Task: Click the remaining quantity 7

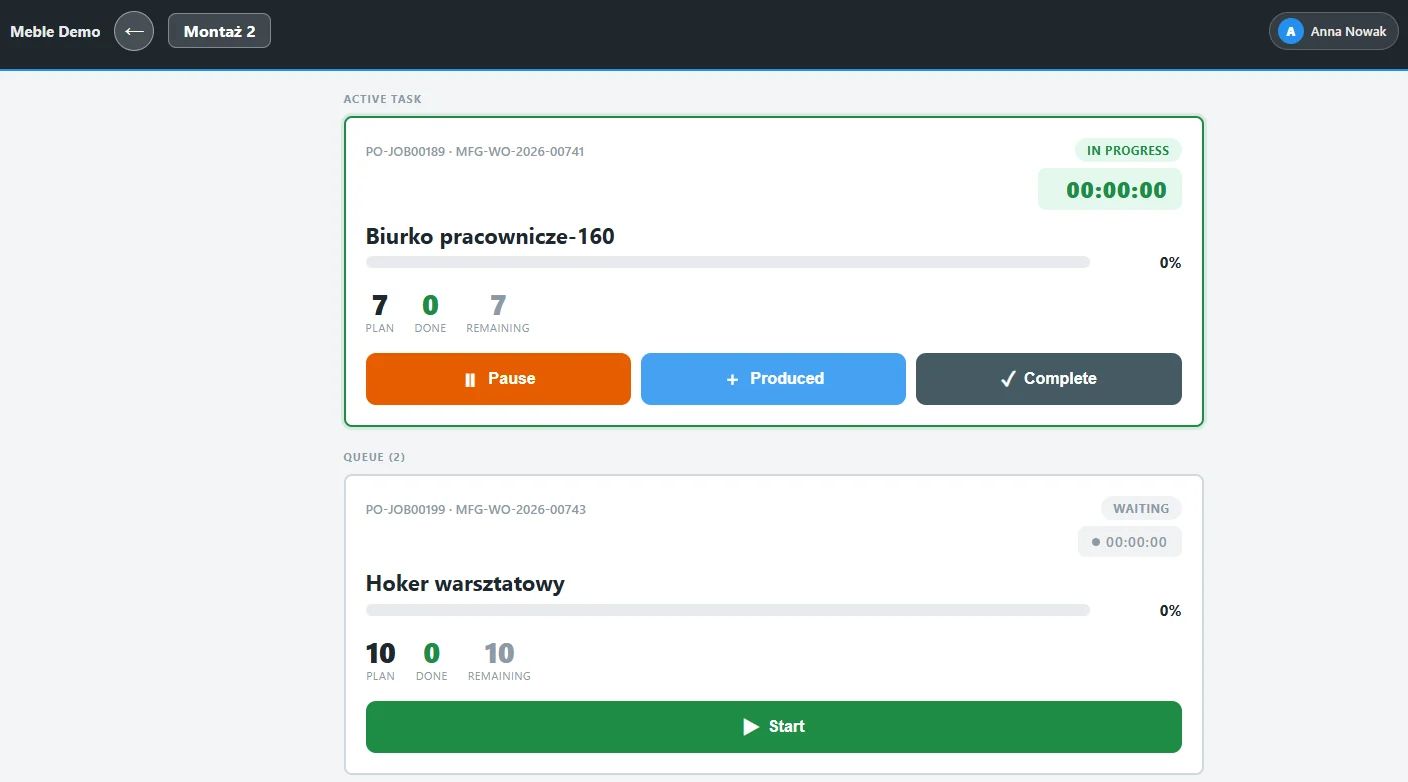Action: pos(498,306)
